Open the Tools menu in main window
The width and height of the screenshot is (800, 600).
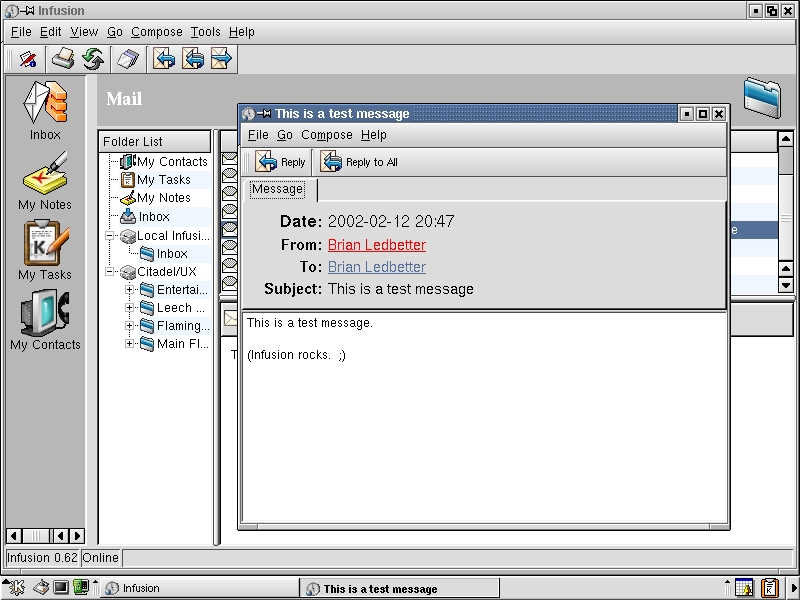(x=206, y=32)
